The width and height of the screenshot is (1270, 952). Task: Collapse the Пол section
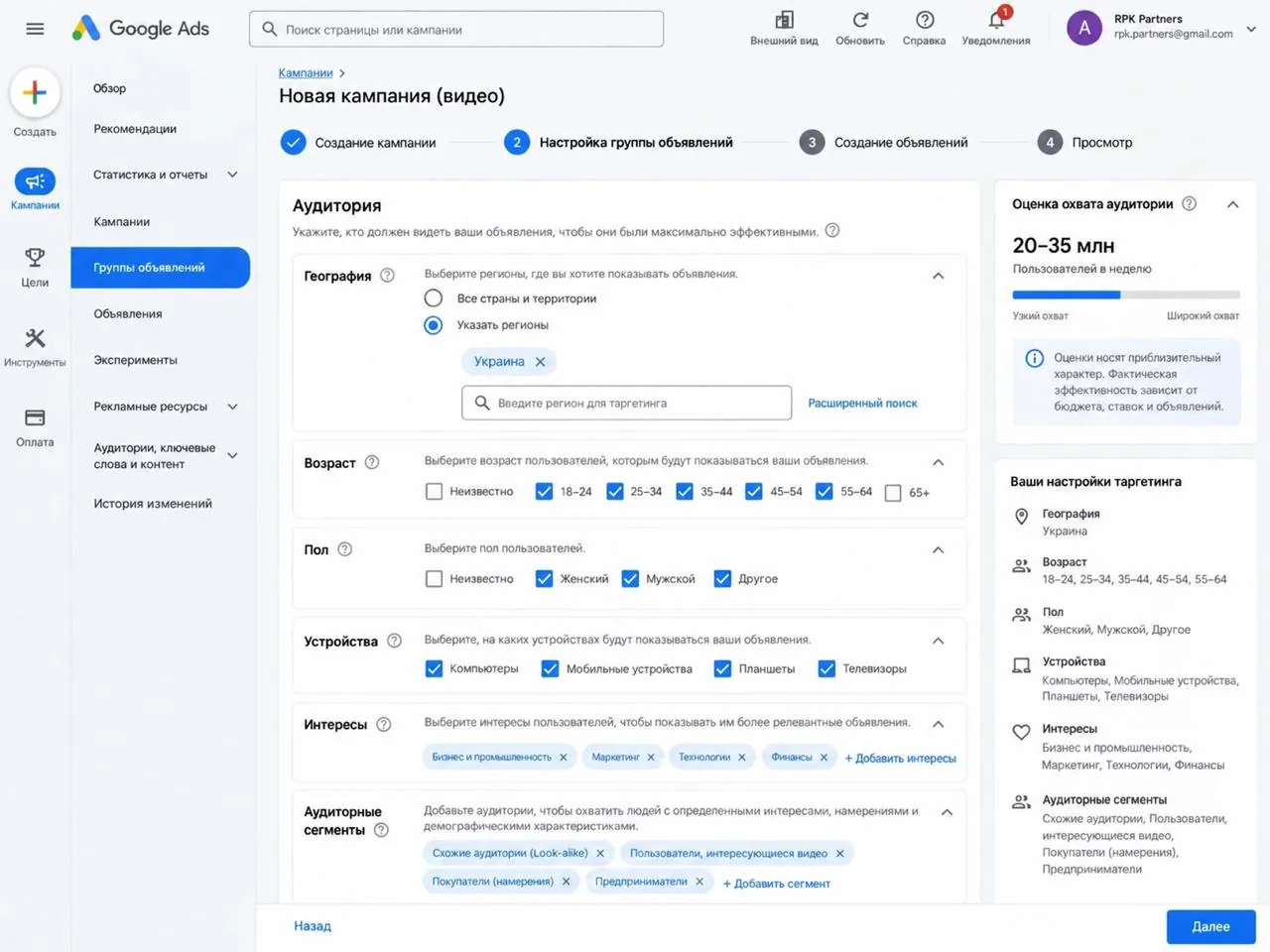[938, 549]
